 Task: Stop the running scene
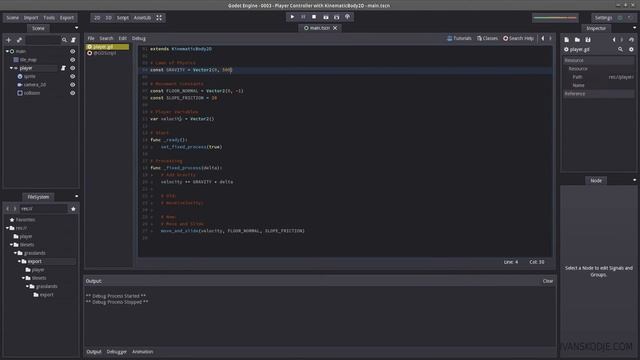click(x=314, y=17)
